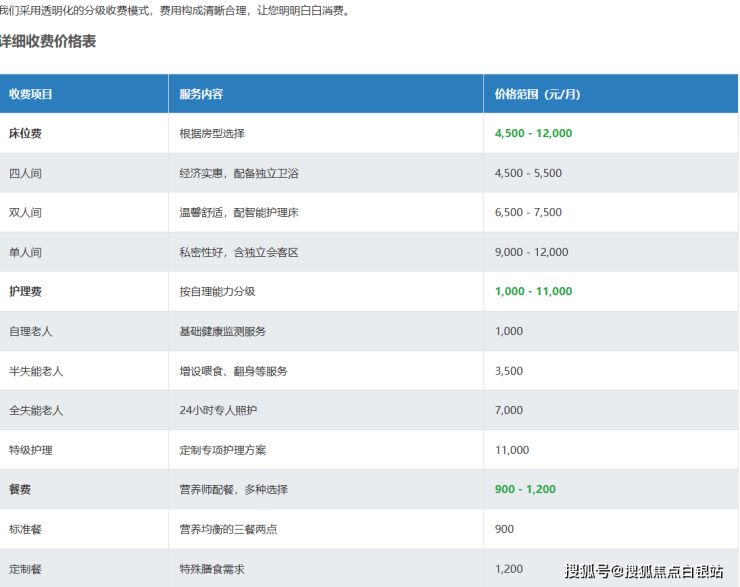The width and height of the screenshot is (740, 587).
Task: Click the 收费项目 column header
Action: tap(31, 94)
